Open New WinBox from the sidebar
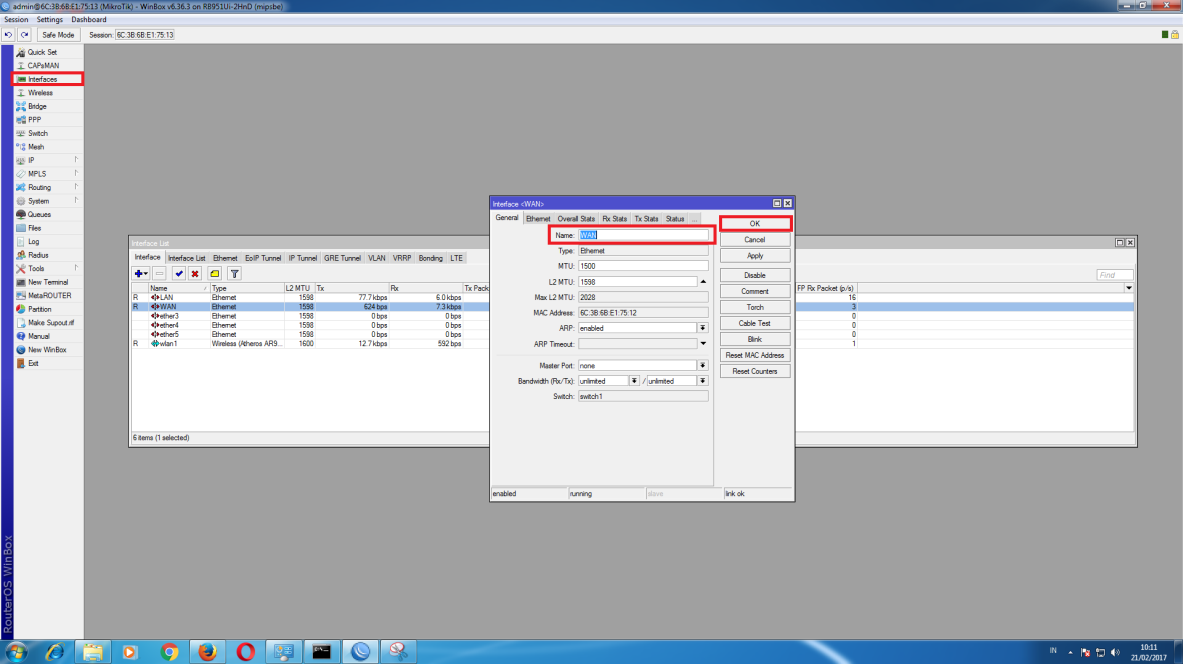This screenshot has height=664, width=1183. (47, 350)
